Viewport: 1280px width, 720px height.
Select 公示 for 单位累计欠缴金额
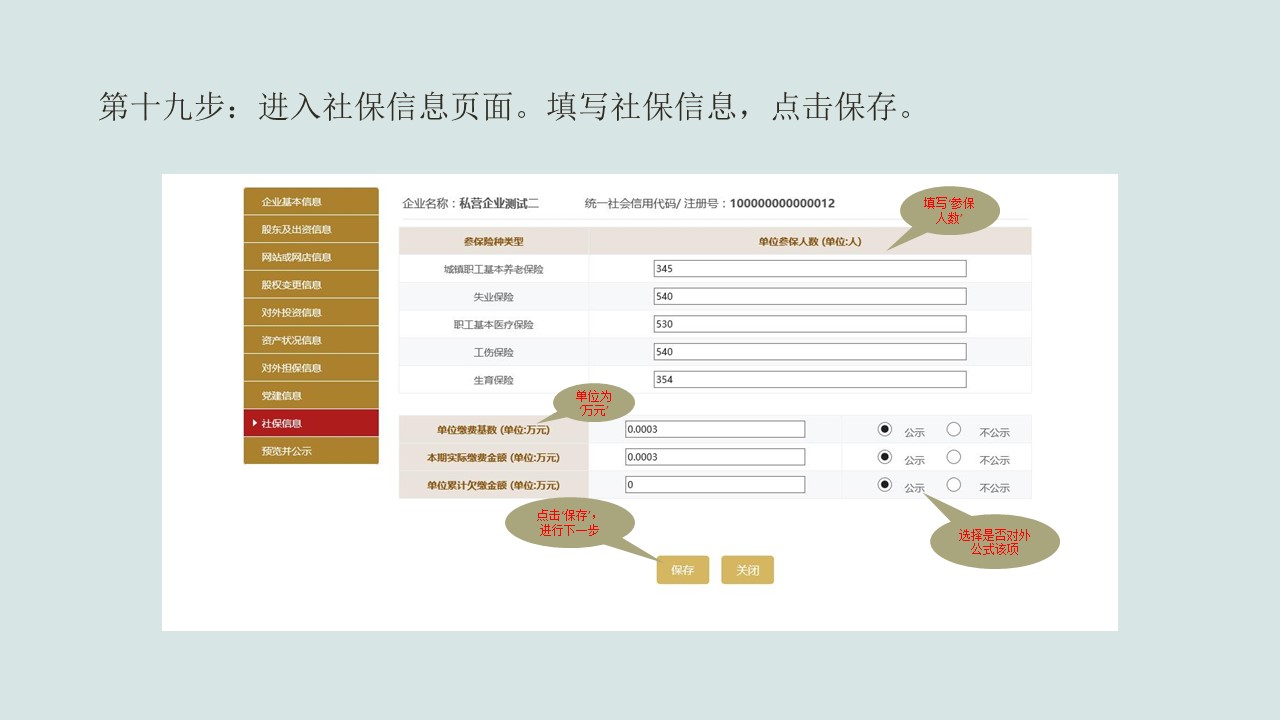884,483
